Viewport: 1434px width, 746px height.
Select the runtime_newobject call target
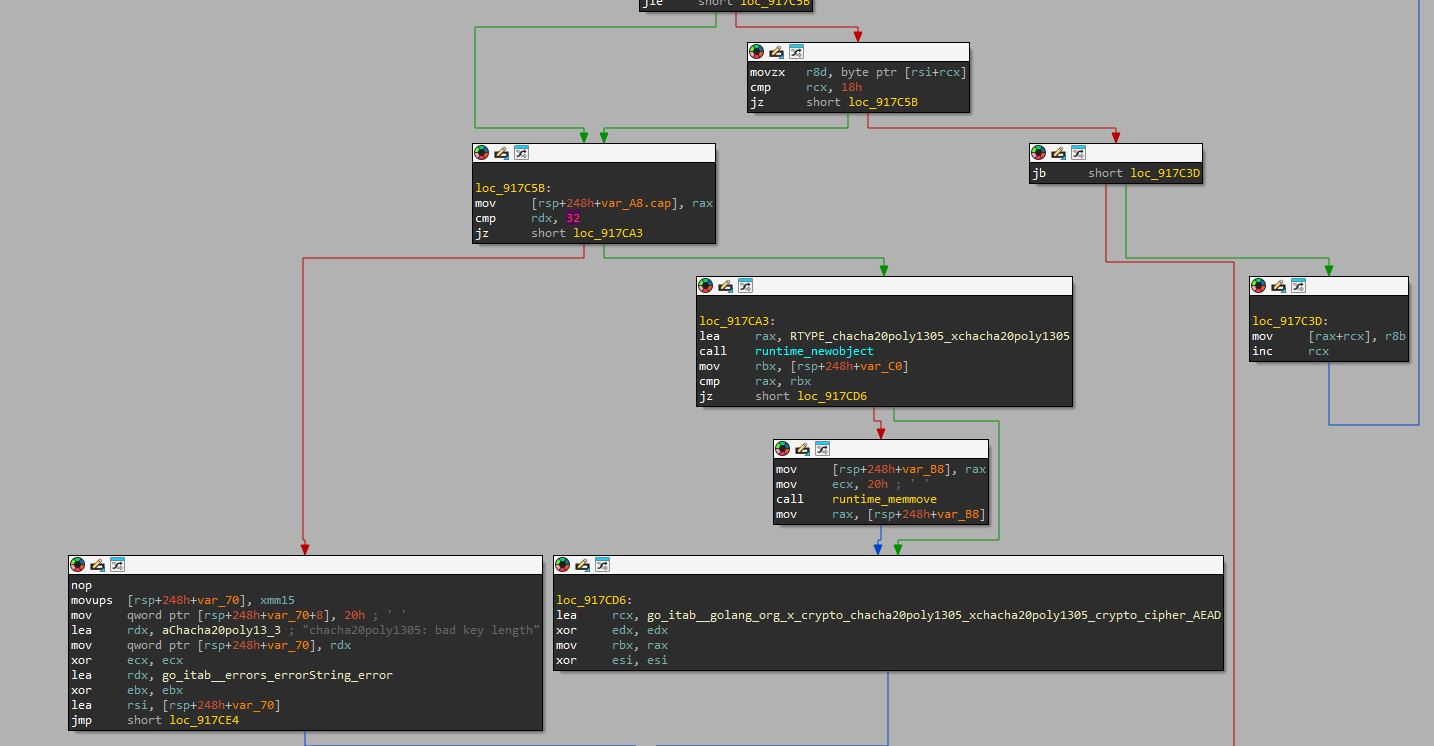point(814,351)
